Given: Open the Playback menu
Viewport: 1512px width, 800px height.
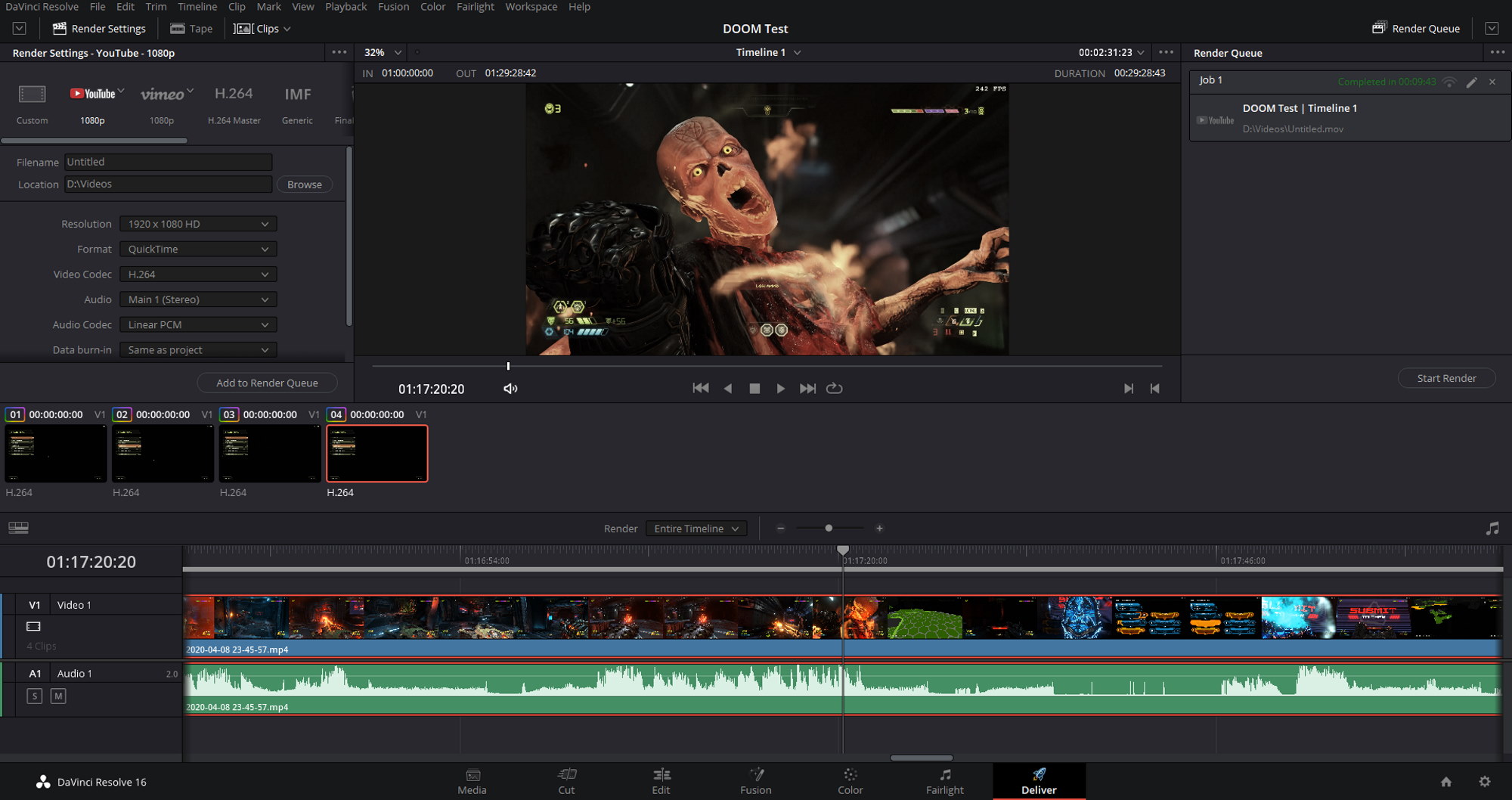Looking at the screenshot, I should pos(345,7).
